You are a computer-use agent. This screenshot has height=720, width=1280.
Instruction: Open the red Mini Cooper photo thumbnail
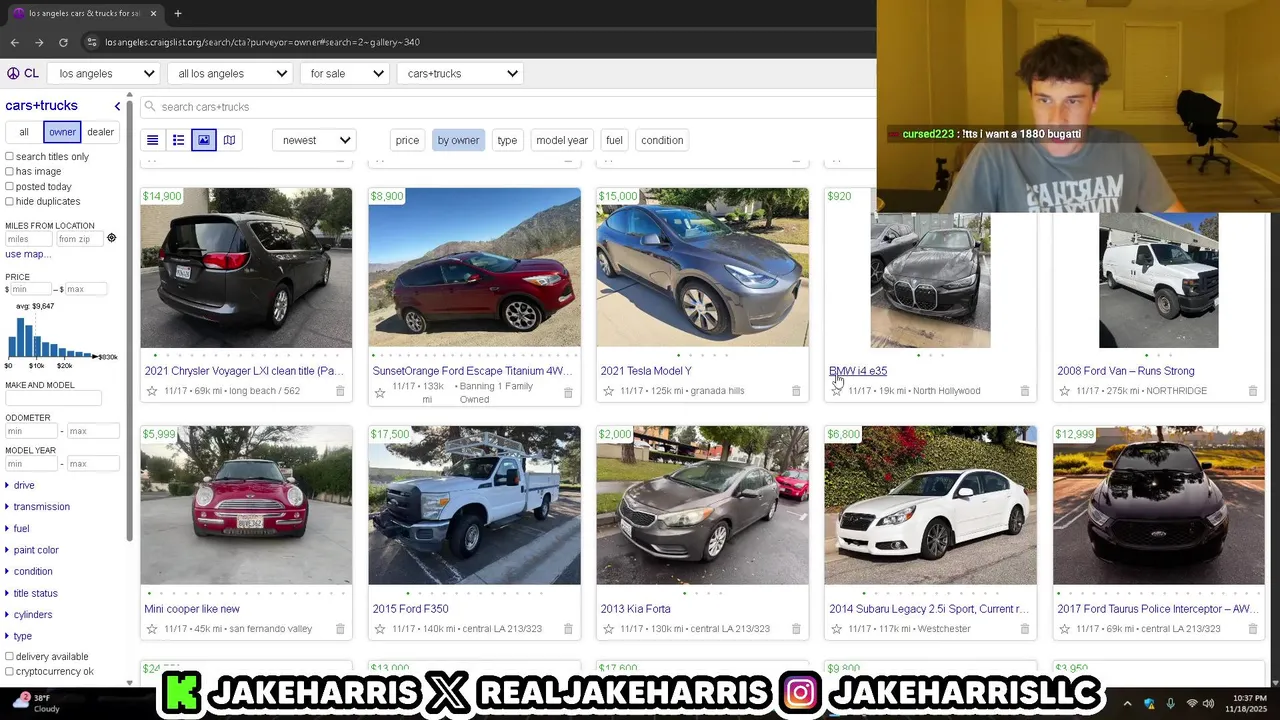point(246,505)
